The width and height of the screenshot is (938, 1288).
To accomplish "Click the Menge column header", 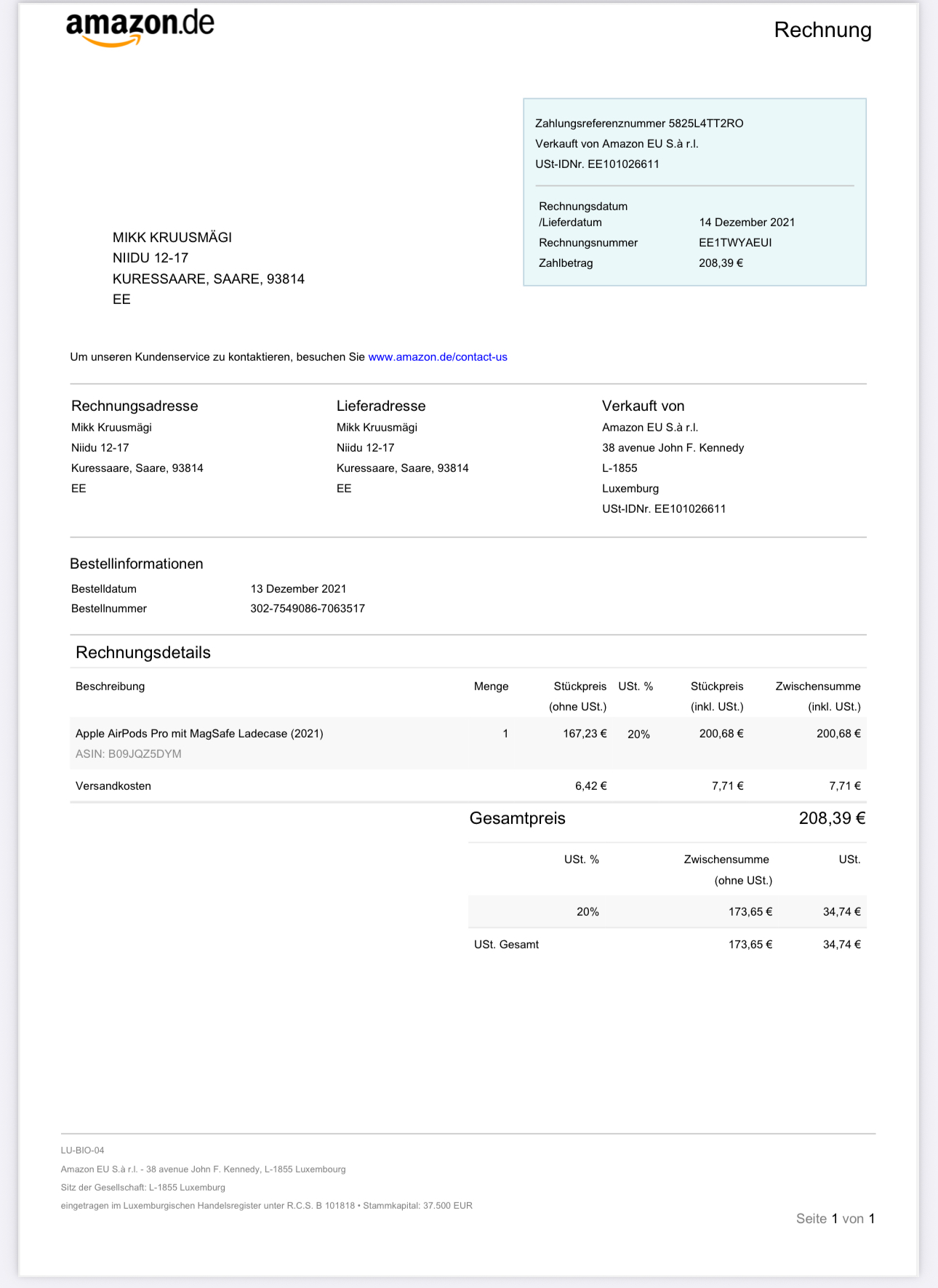I will 491,687.
